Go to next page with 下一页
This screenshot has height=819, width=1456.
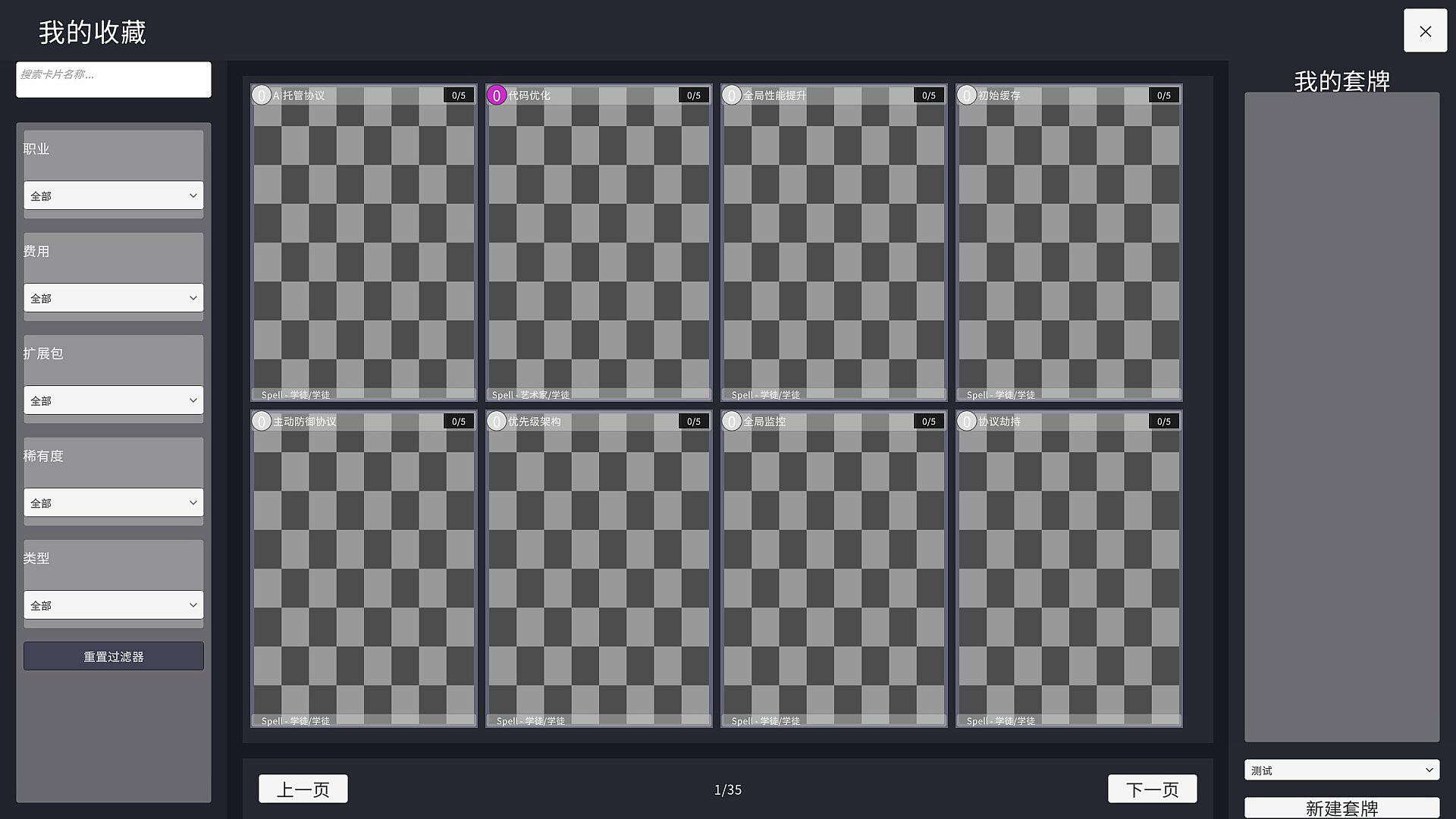[x=1152, y=789]
